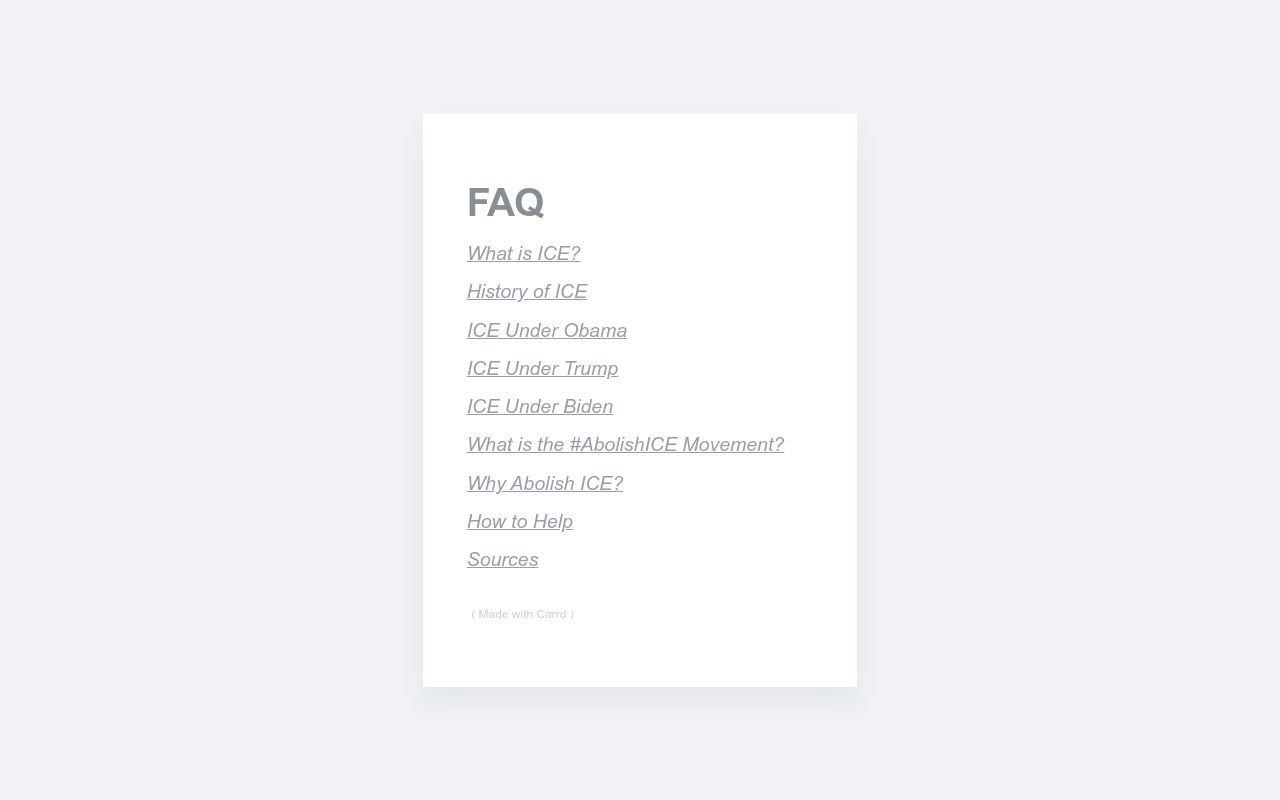Click the "#AbolishICE Movement" question link
Viewport: 1280px width, 800px height.
click(625, 444)
